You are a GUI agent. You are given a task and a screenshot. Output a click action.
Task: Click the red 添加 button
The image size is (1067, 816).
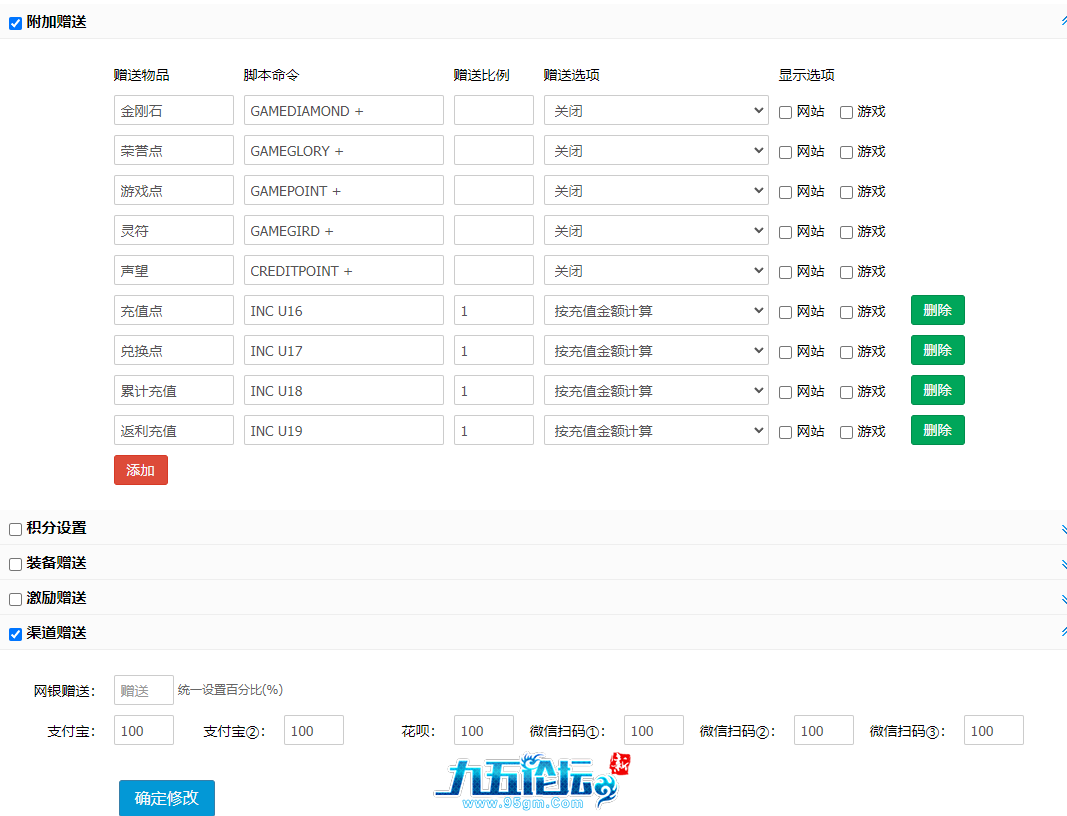click(x=140, y=470)
